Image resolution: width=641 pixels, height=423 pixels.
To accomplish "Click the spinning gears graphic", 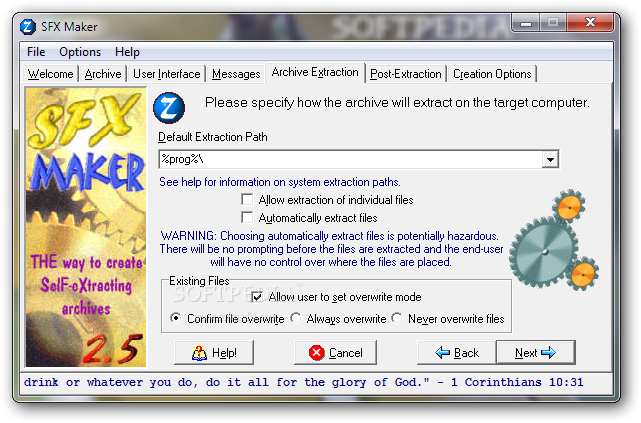I will coord(554,240).
